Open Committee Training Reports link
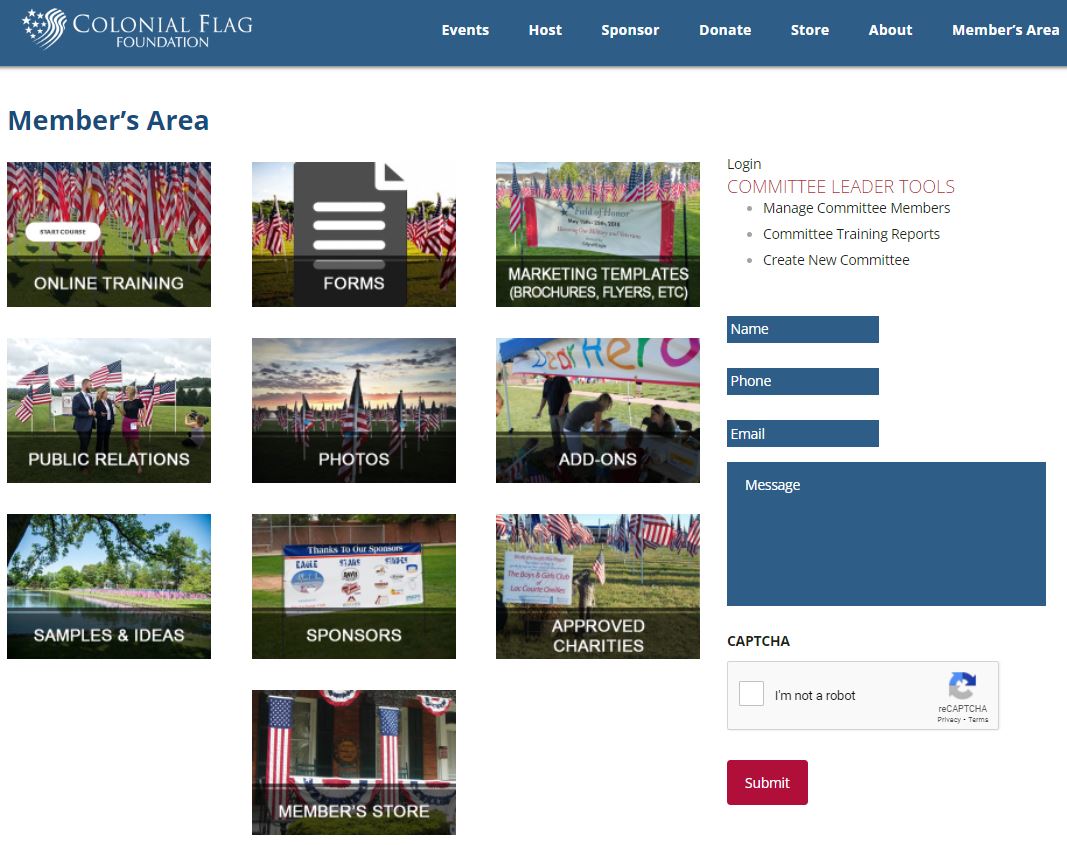This screenshot has width=1067, height=845. point(851,234)
